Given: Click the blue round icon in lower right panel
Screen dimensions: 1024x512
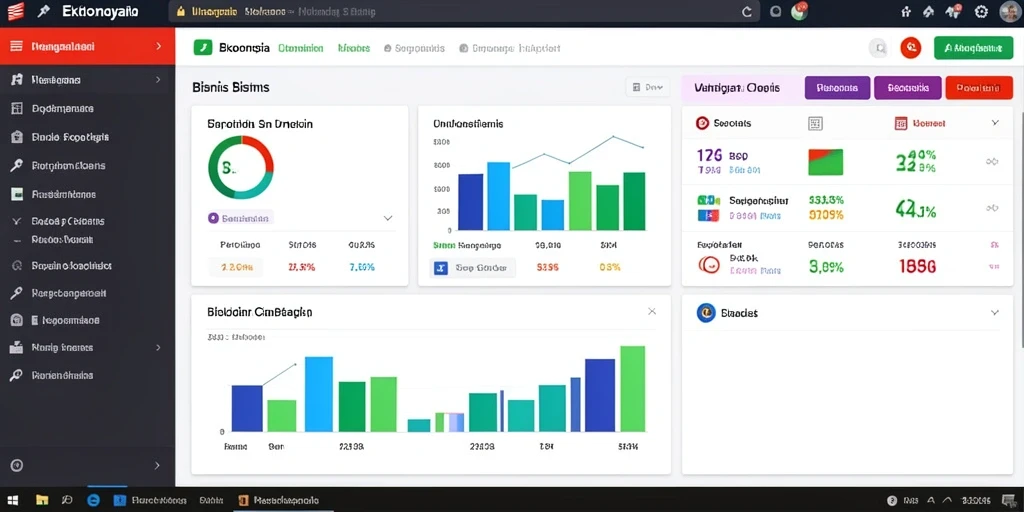Looking at the screenshot, I should [706, 313].
